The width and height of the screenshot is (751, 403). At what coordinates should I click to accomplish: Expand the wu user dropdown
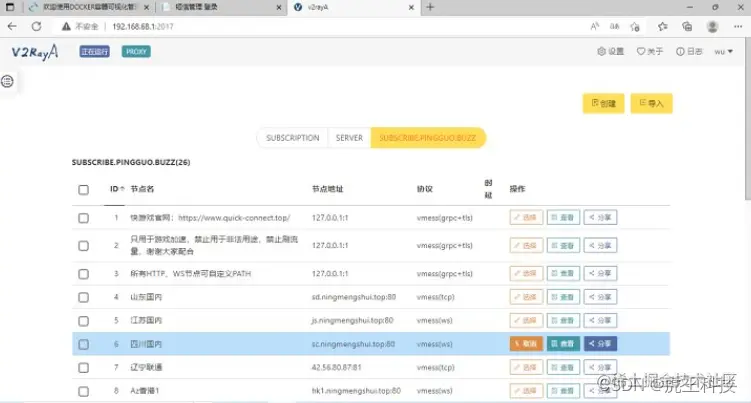point(723,51)
